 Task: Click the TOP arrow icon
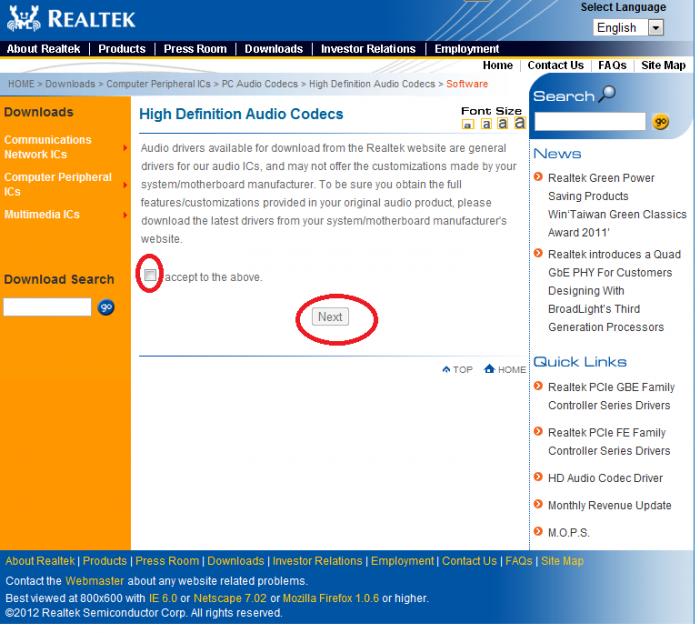tap(446, 370)
